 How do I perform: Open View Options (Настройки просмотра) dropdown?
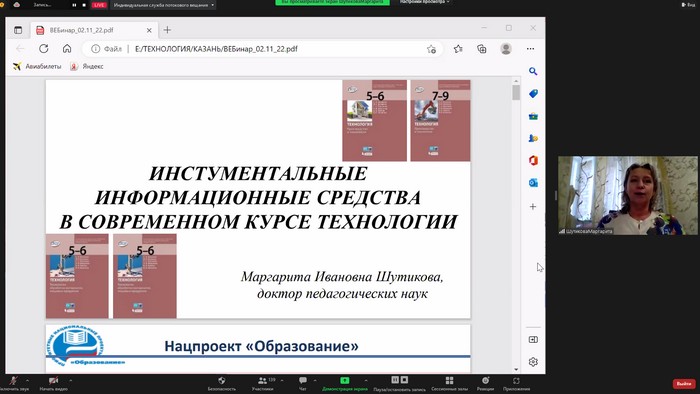coord(424,2)
